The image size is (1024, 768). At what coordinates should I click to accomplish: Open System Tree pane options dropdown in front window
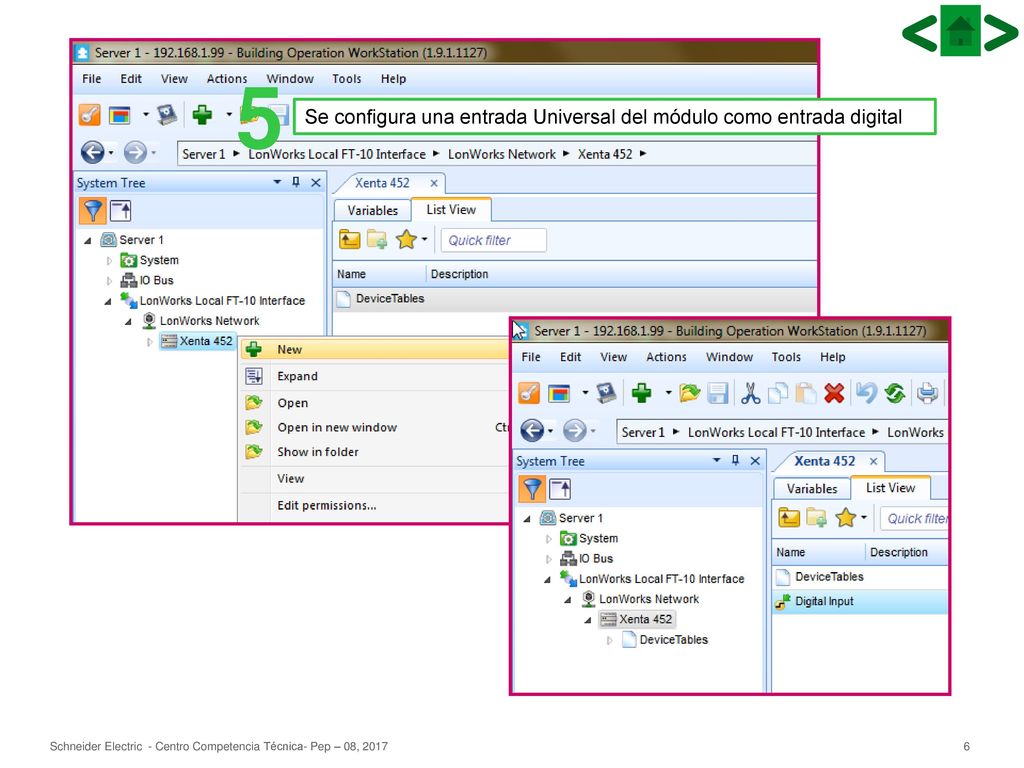[x=716, y=460]
